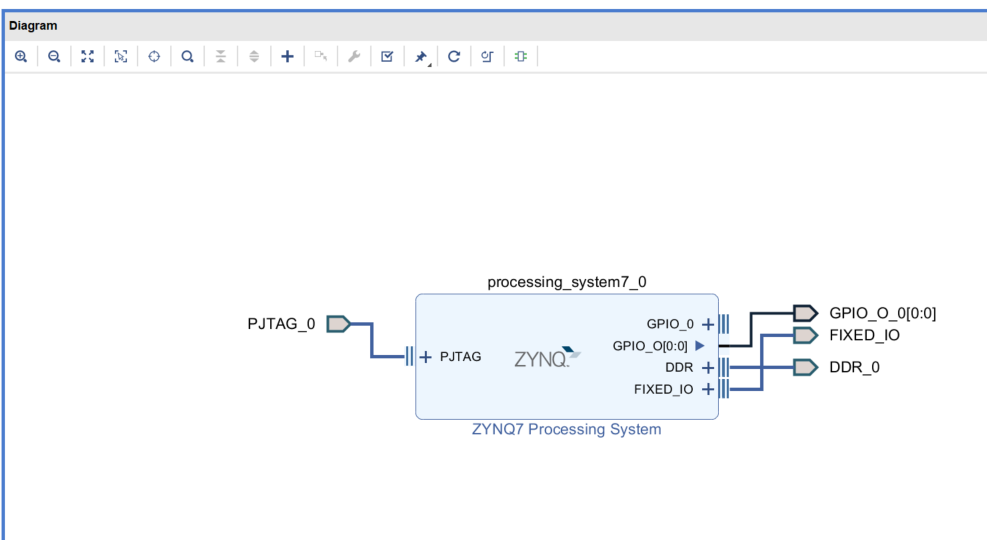Click the ZYNQ7 Processing System label

pyautogui.click(x=566, y=430)
